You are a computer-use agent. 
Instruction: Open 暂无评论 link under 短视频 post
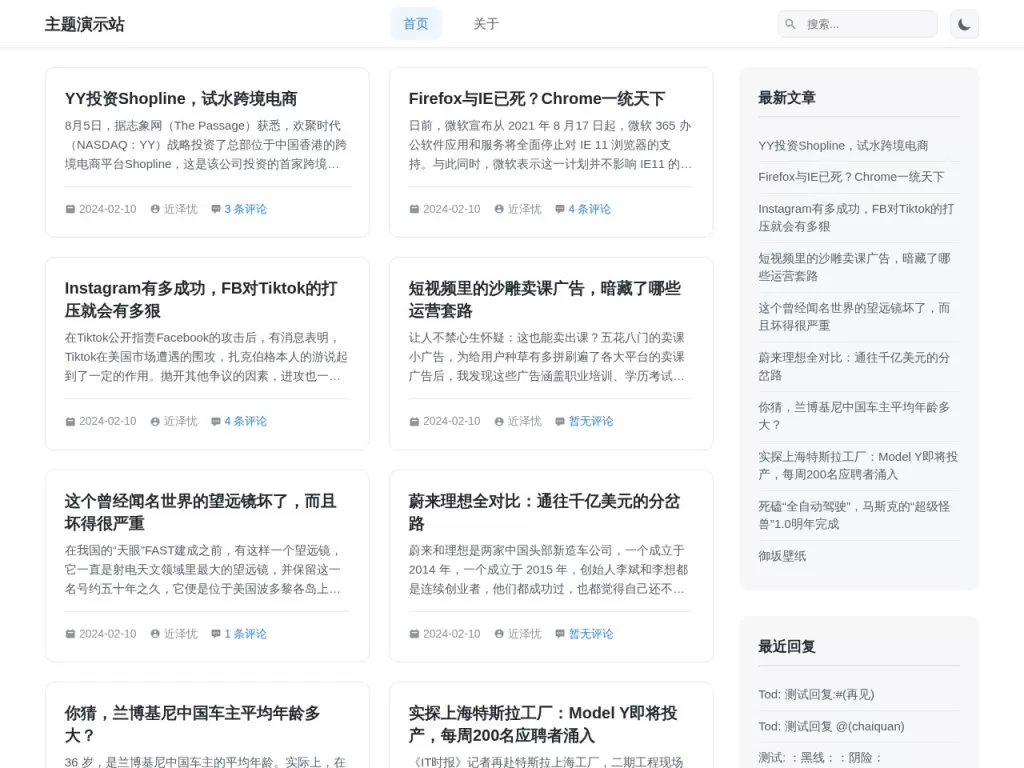point(591,421)
